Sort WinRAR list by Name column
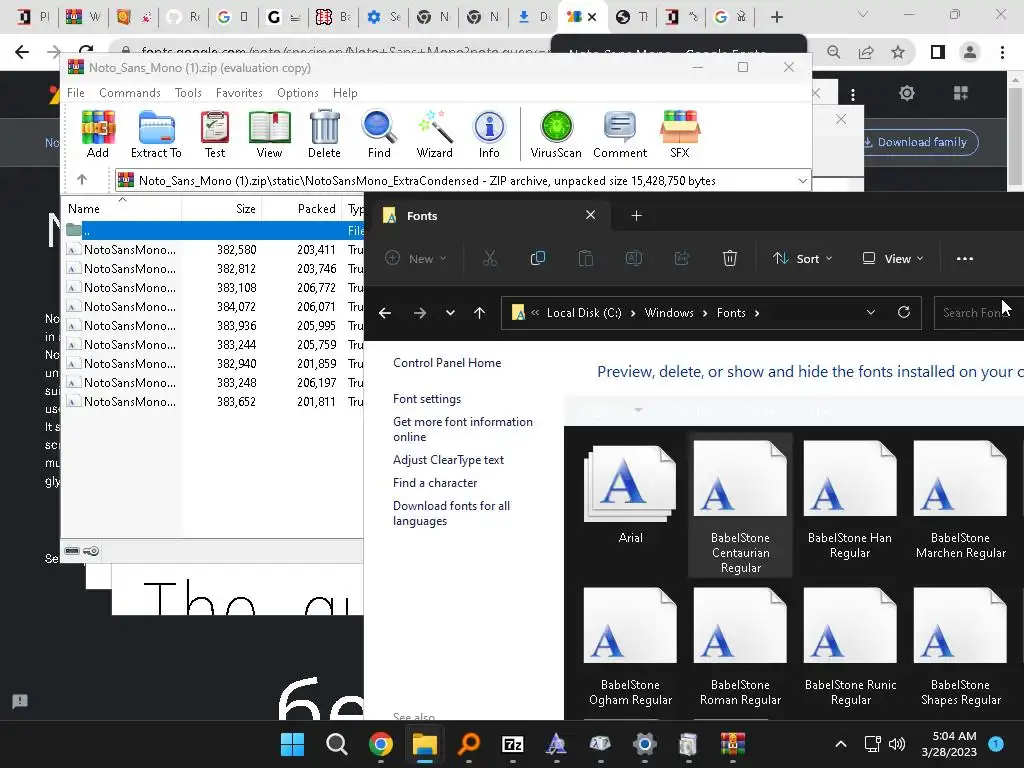 tap(121, 209)
